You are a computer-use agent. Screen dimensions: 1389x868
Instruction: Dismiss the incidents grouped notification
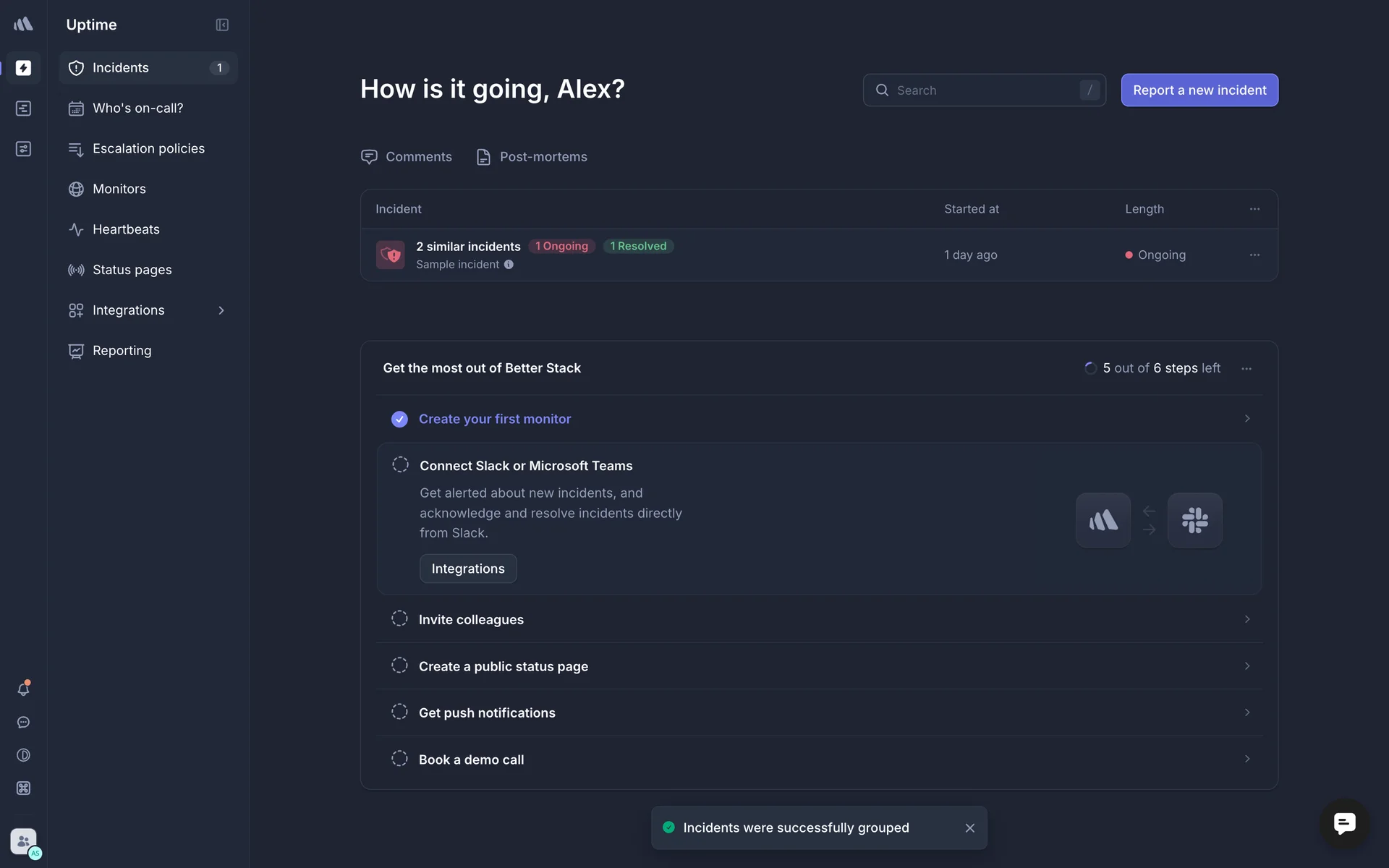click(969, 828)
